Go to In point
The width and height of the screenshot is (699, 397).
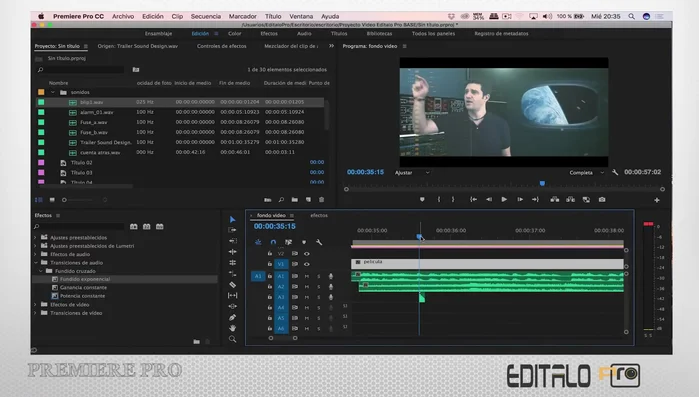pyautogui.click(x=473, y=200)
